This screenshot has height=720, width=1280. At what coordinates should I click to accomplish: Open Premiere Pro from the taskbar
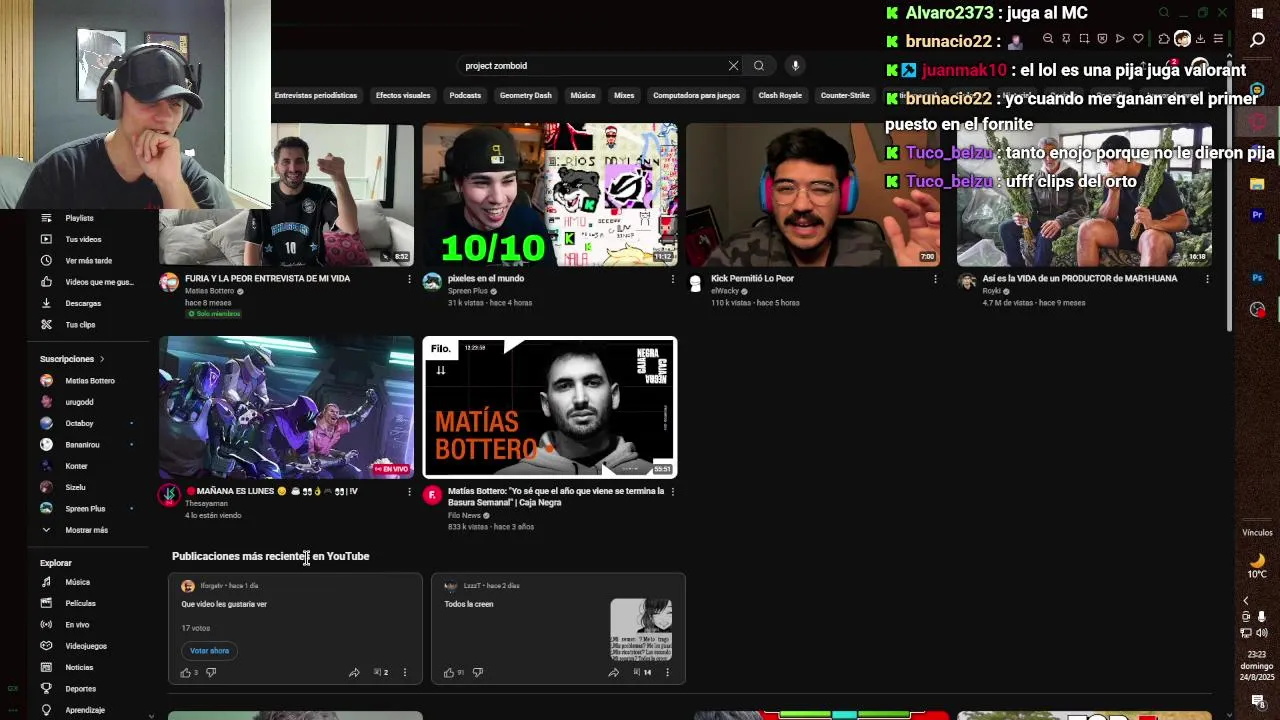[1257, 215]
